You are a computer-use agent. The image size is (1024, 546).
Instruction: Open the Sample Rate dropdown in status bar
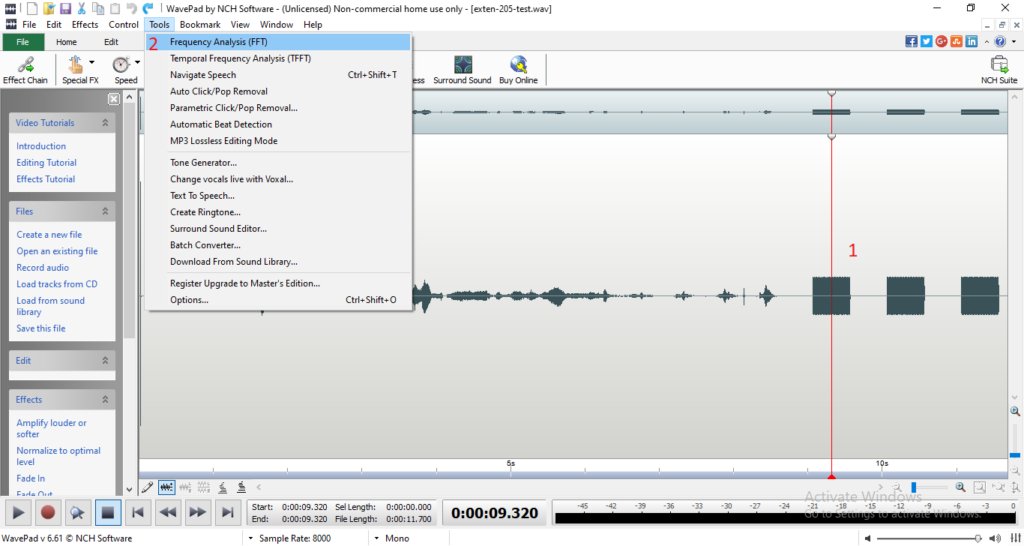[248, 538]
